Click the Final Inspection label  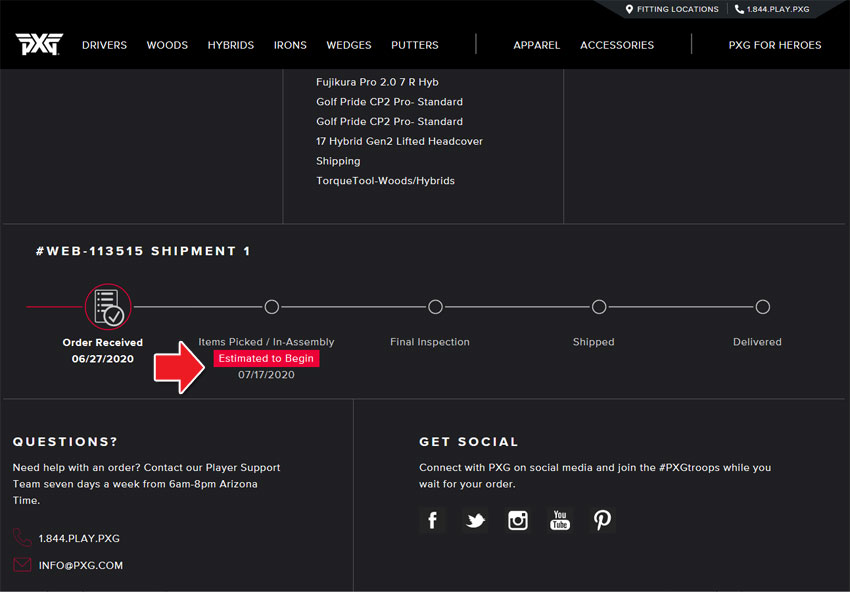[x=430, y=342]
